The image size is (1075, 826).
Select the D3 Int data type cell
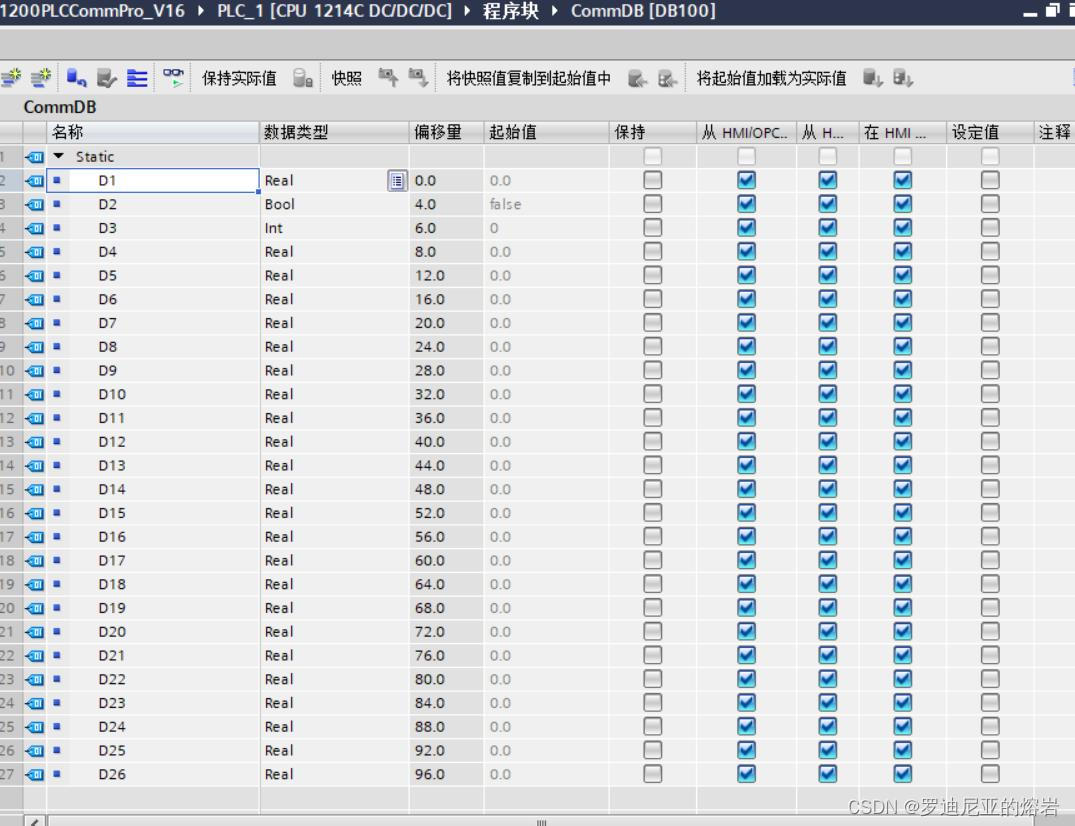(335, 228)
